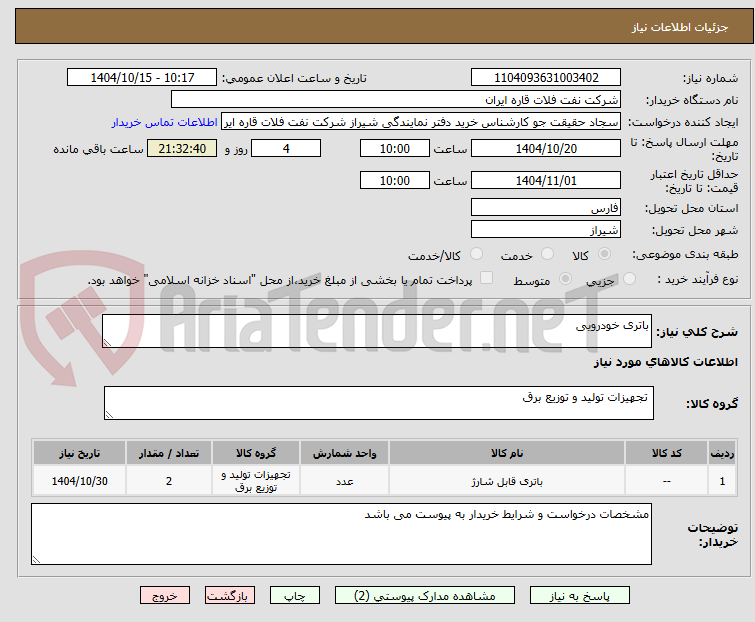Screen dimensions: 755x622
Task: Choose the متوسط purchase type radio
Action: click(x=565, y=279)
